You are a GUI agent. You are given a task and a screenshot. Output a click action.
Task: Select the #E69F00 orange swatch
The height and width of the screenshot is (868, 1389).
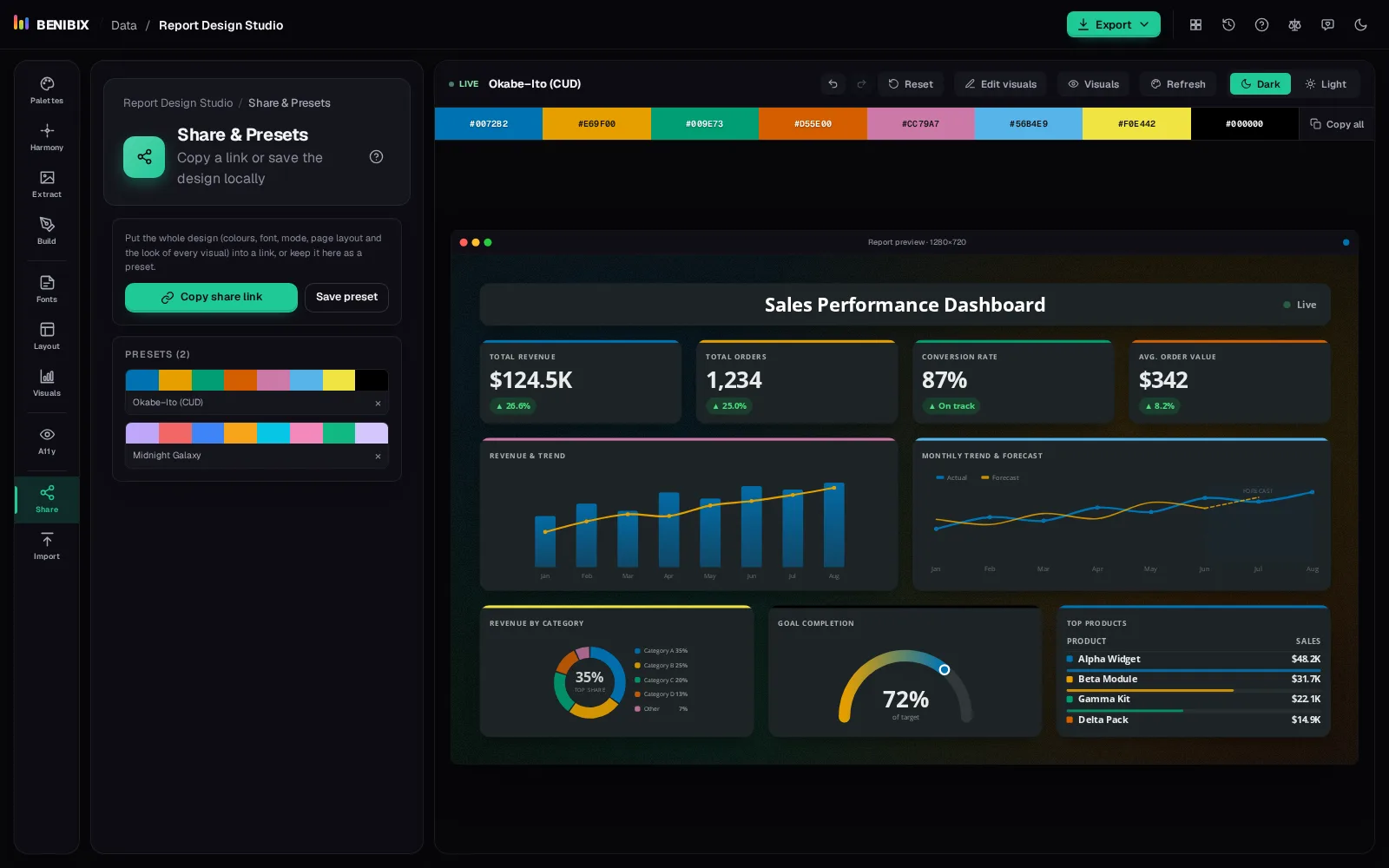(x=596, y=124)
